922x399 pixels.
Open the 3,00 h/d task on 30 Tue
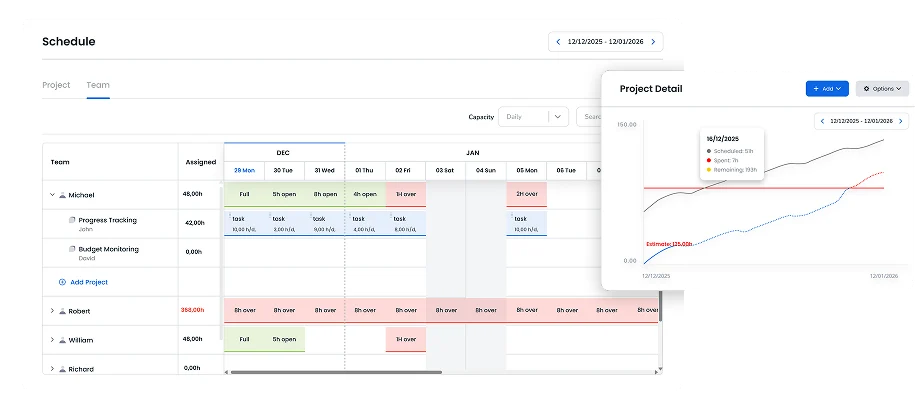[x=285, y=223]
